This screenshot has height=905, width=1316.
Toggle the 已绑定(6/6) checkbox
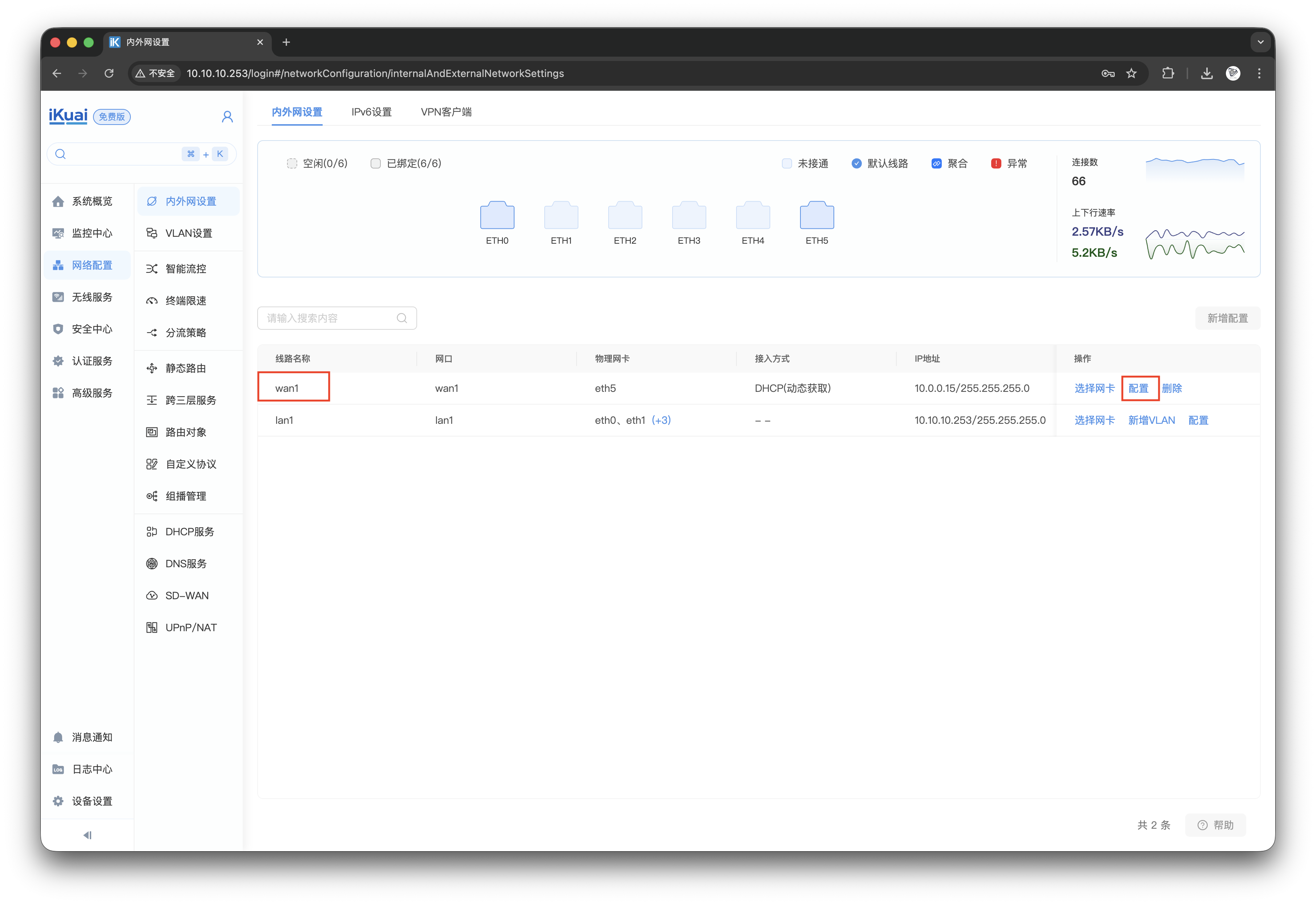click(375, 163)
